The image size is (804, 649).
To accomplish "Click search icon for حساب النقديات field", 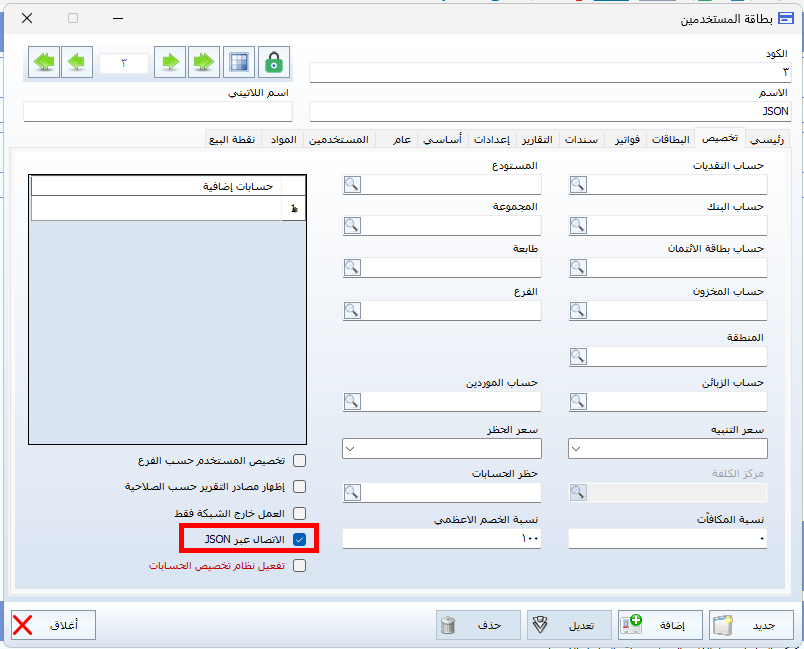I will point(578,184).
